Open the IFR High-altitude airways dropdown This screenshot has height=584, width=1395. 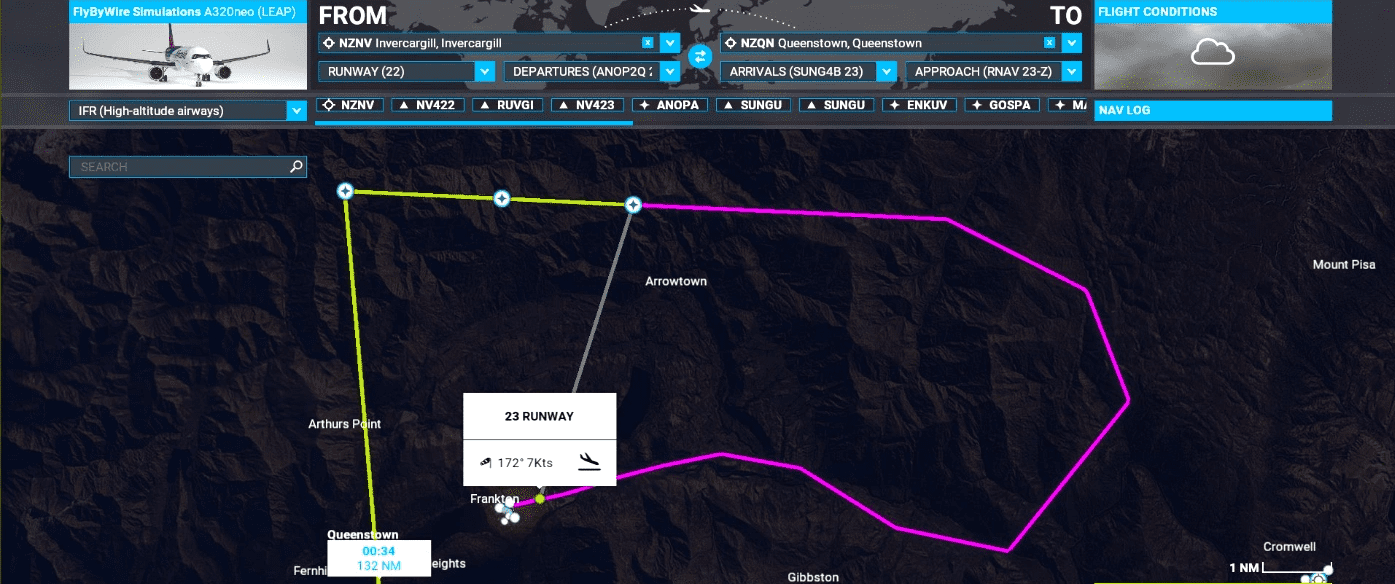click(296, 111)
